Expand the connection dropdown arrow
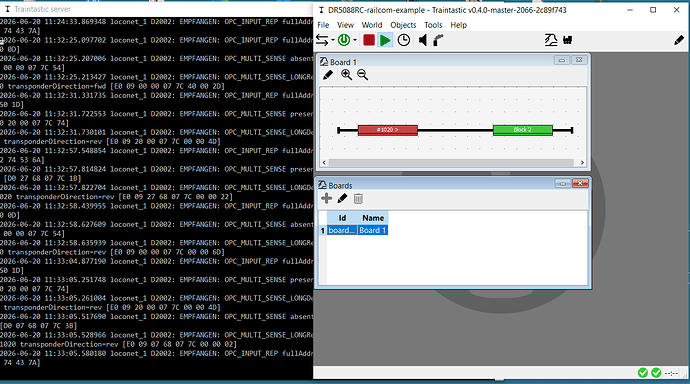 click(x=333, y=40)
